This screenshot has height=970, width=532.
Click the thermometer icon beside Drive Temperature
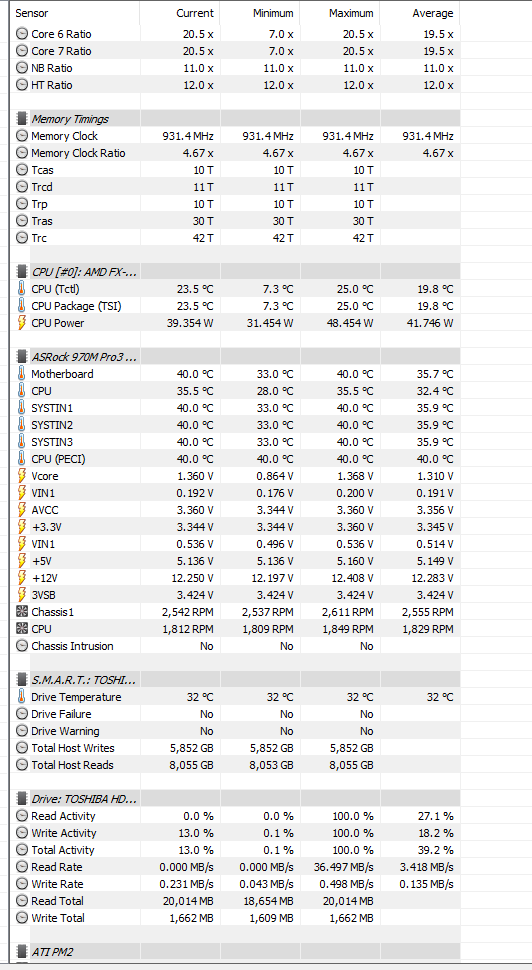(22, 697)
